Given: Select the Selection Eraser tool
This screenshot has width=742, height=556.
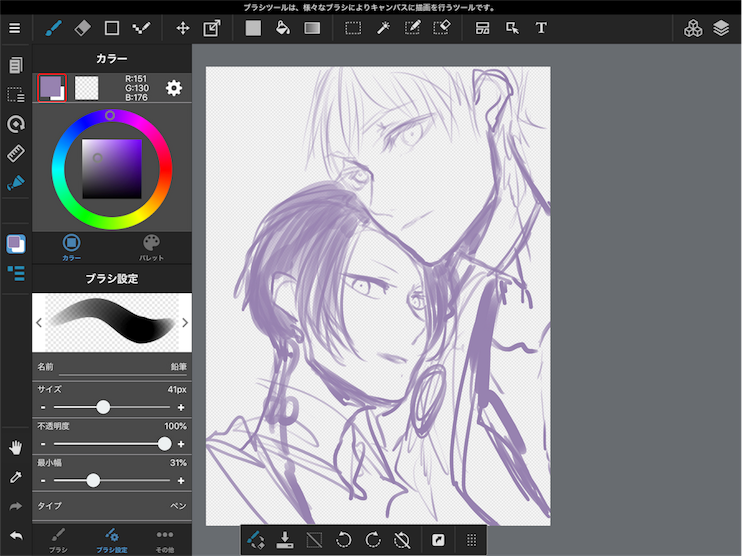Looking at the screenshot, I should click(442, 28).
